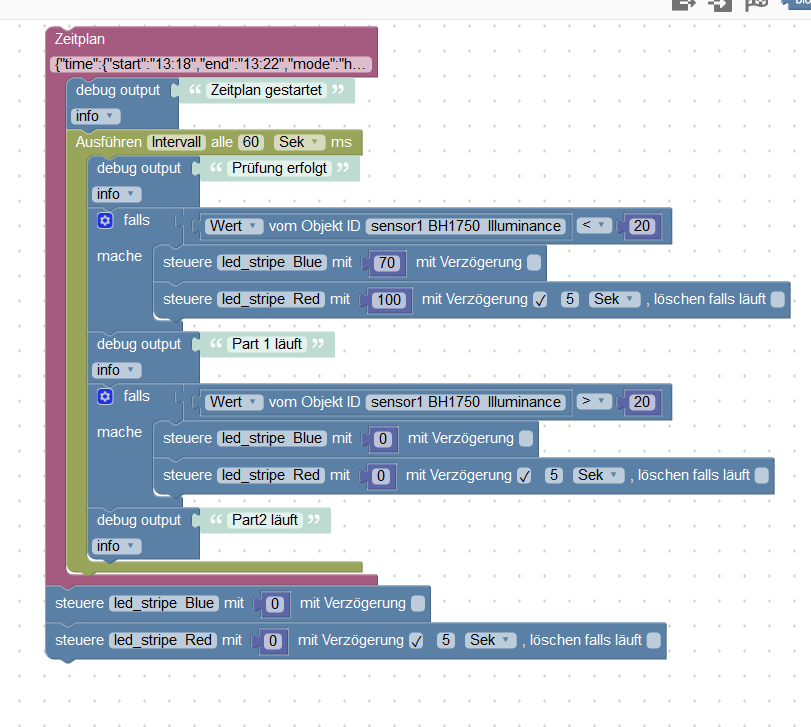Viewport: 811px width, 727px height.
Task: Open object ID 'led_stripe Blue' in bottom block
Action: pos(163,603)
